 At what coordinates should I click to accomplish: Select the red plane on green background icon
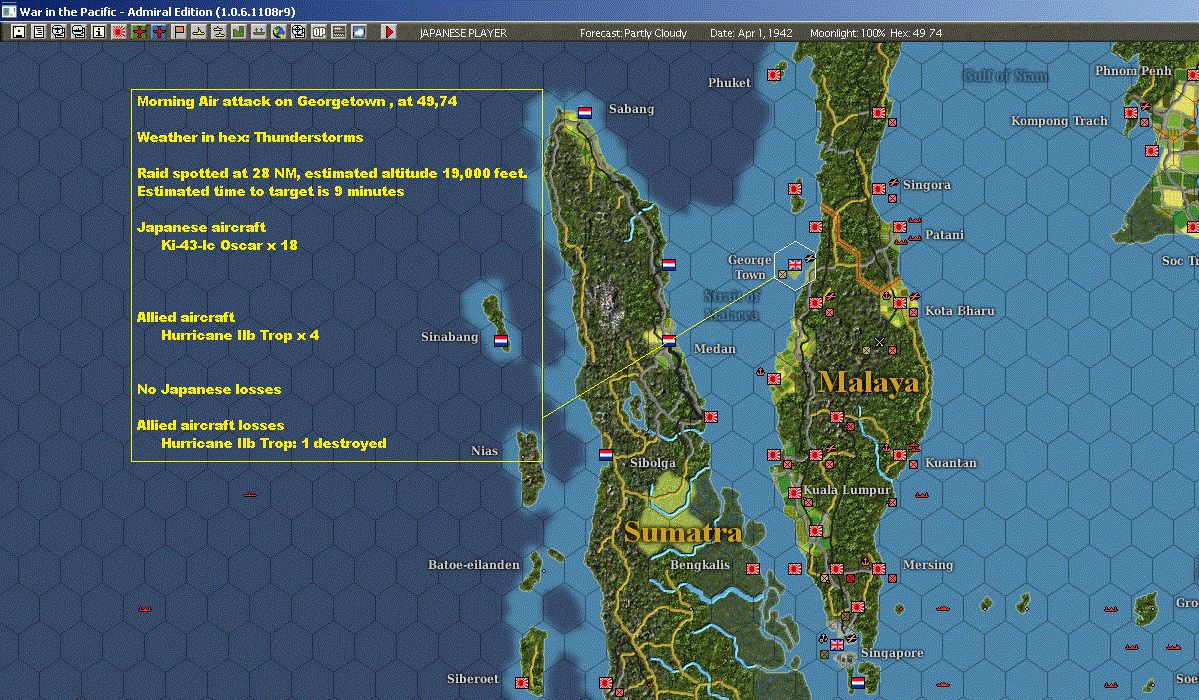tap(138, 32)
